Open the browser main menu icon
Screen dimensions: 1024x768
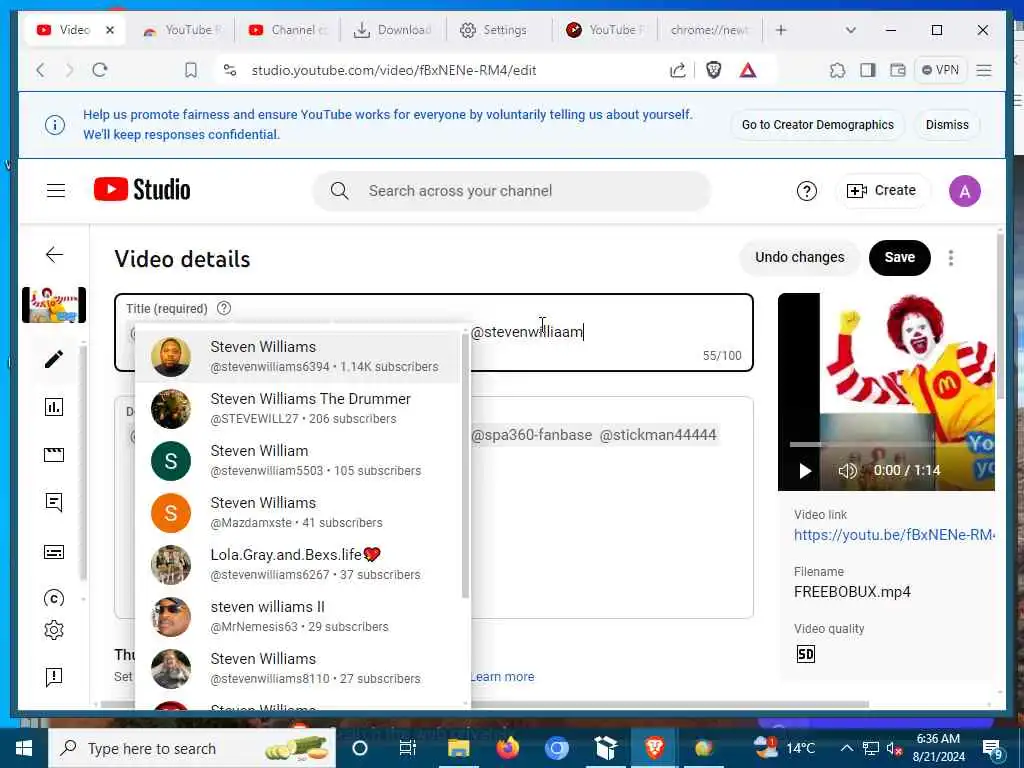984,70
